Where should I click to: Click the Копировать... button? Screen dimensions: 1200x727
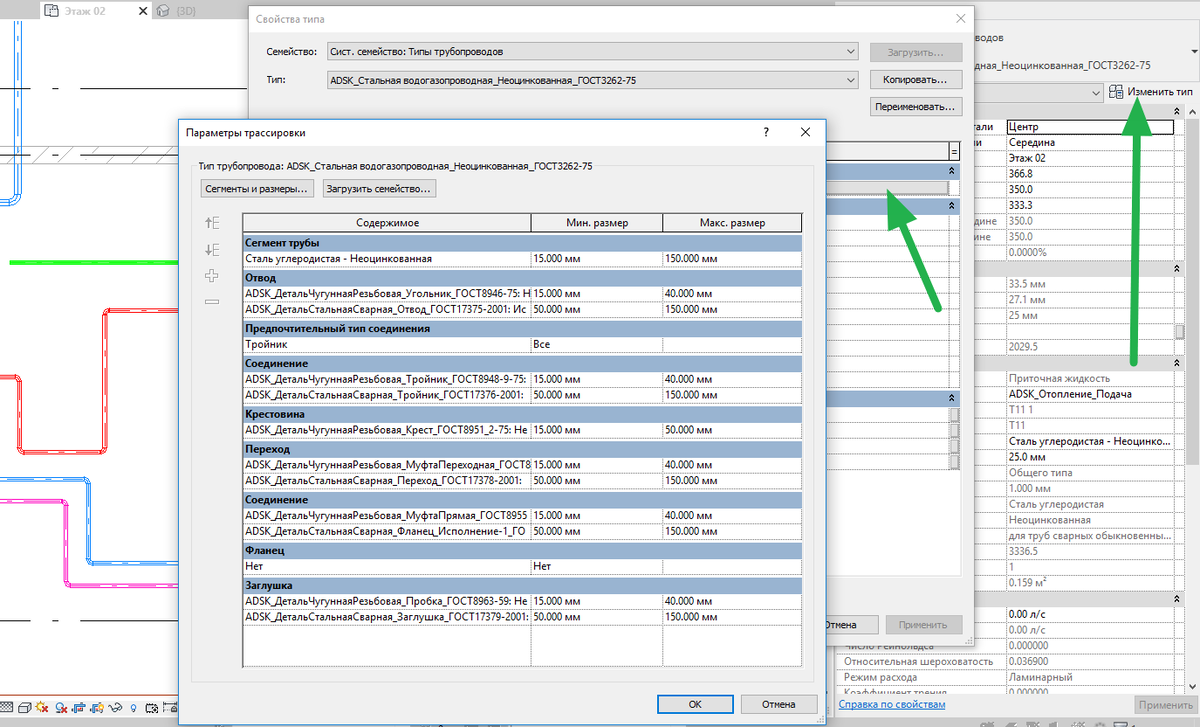coord(915,79)
